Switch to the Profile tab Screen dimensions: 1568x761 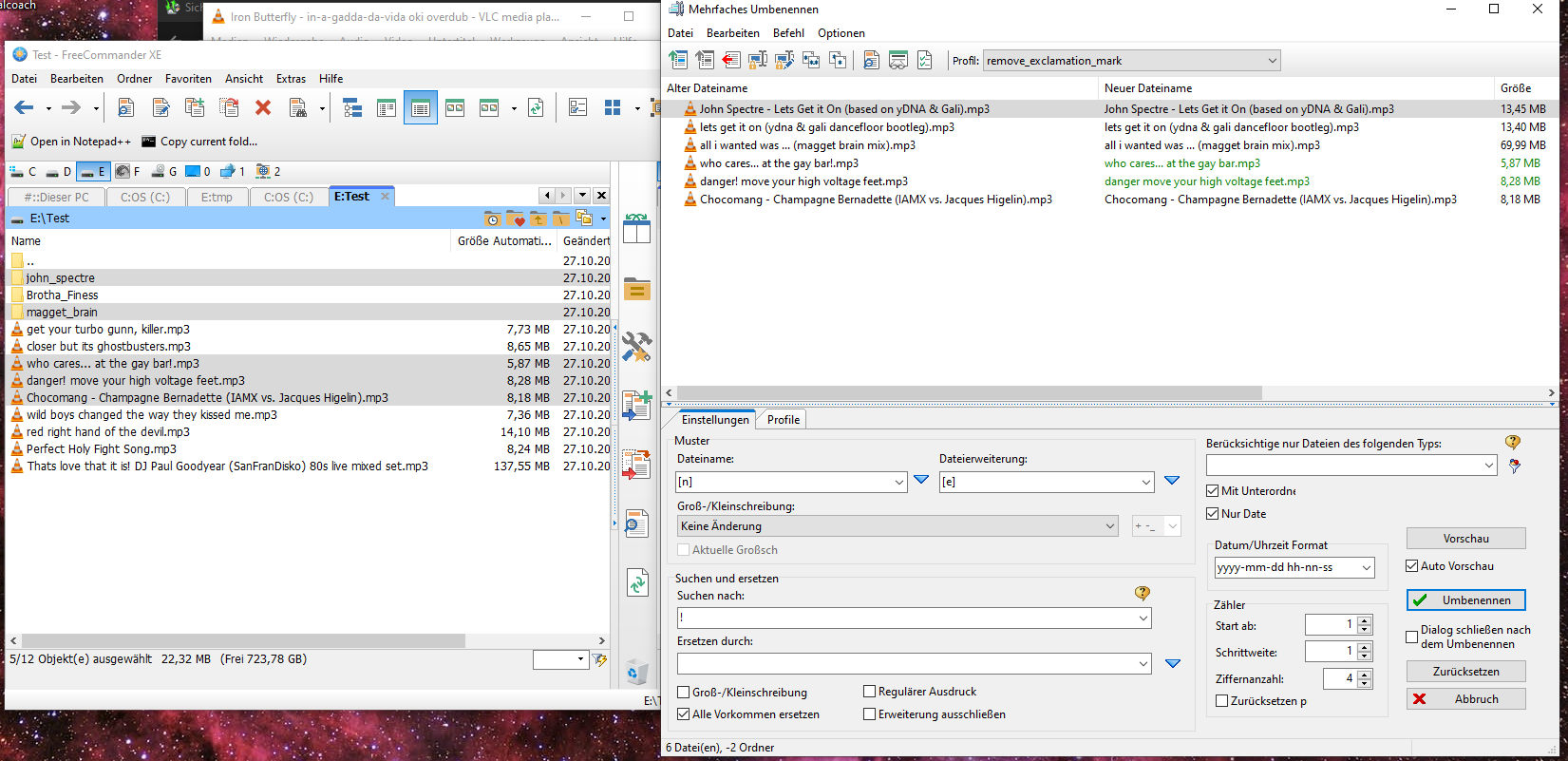coord(784,420)
